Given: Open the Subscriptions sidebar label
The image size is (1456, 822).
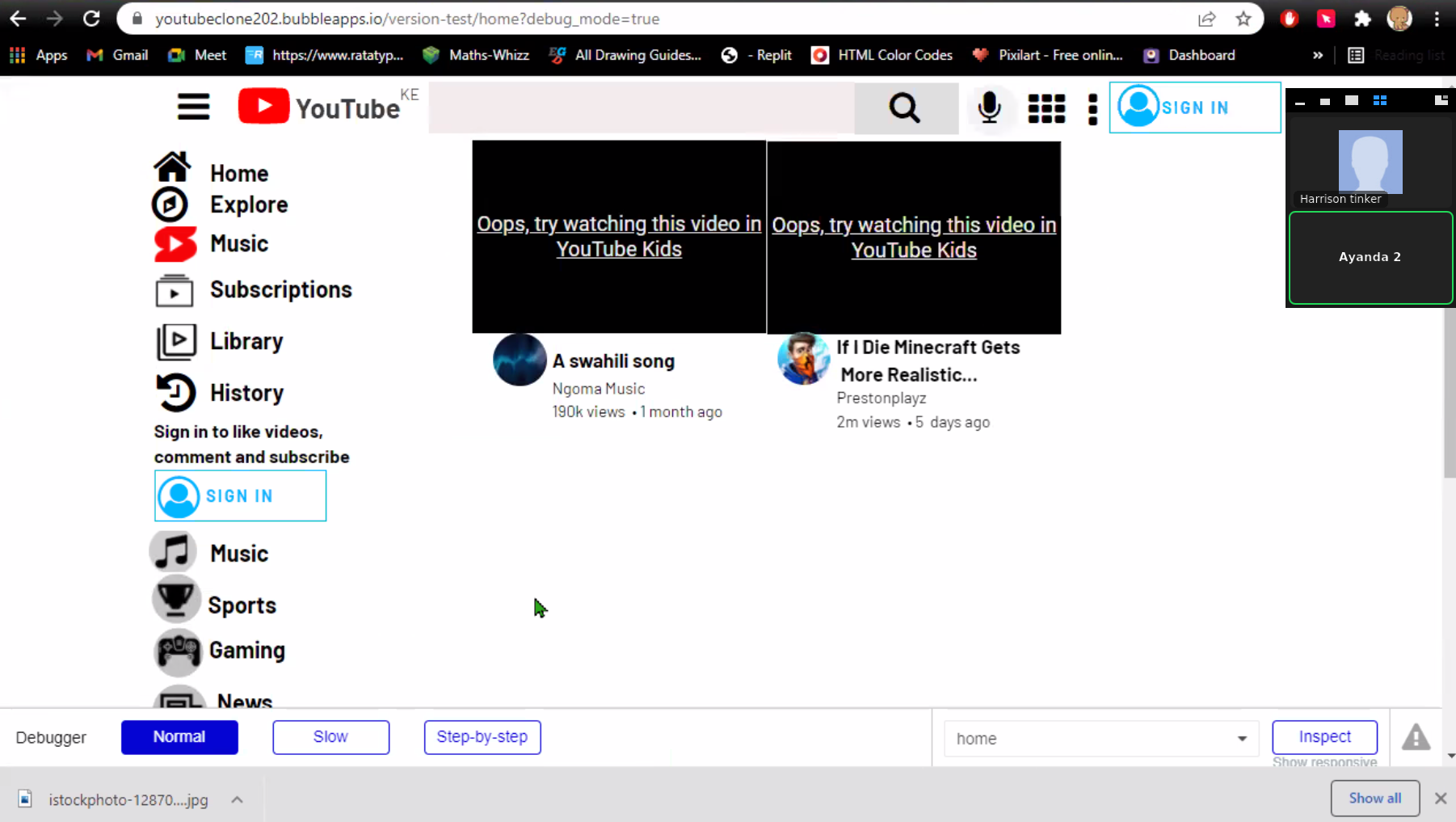Looking at the screenshot, I should 281,289.
